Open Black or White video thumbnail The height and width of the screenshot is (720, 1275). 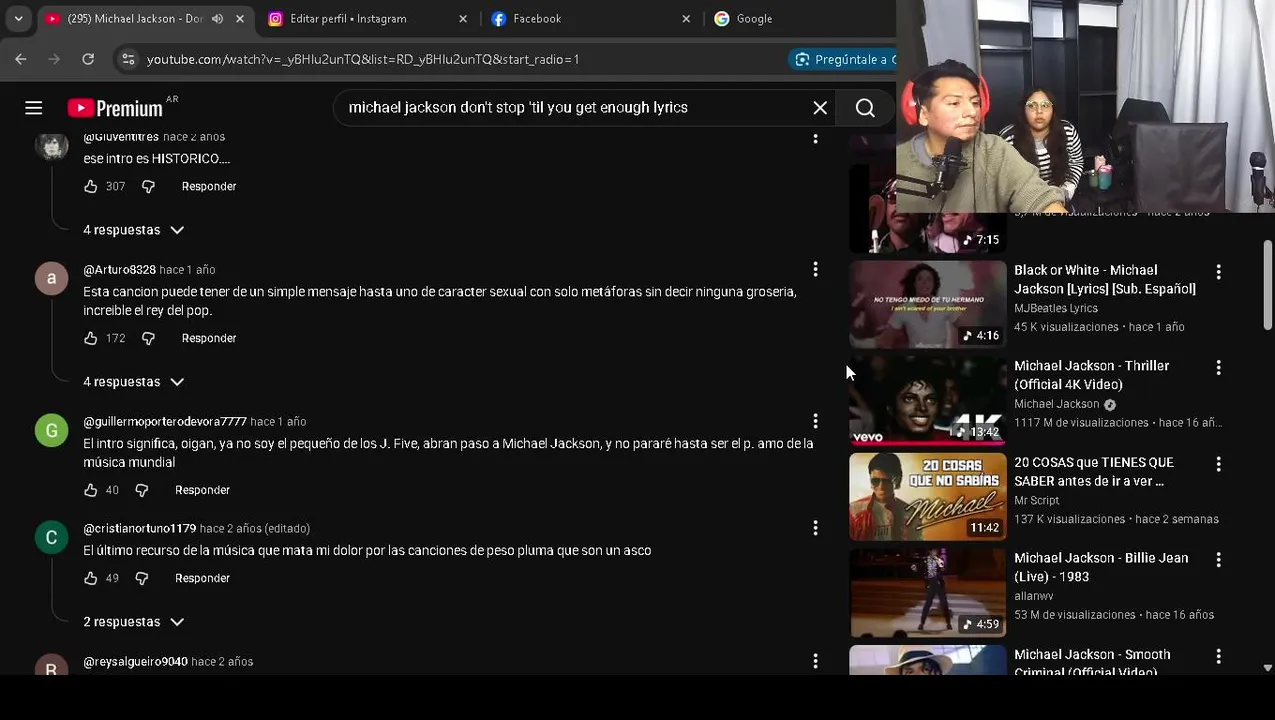click(x=928, y=304)
